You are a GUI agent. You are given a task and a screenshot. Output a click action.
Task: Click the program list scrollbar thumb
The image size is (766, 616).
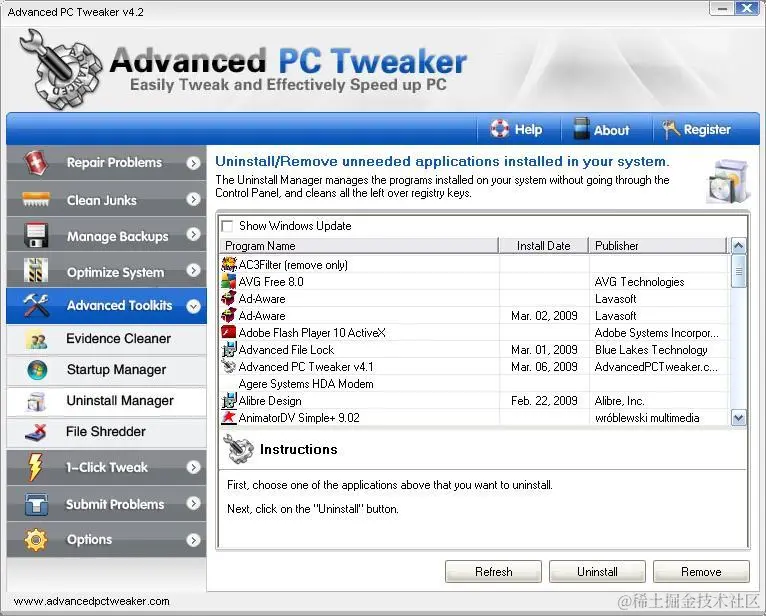(739, 271)
